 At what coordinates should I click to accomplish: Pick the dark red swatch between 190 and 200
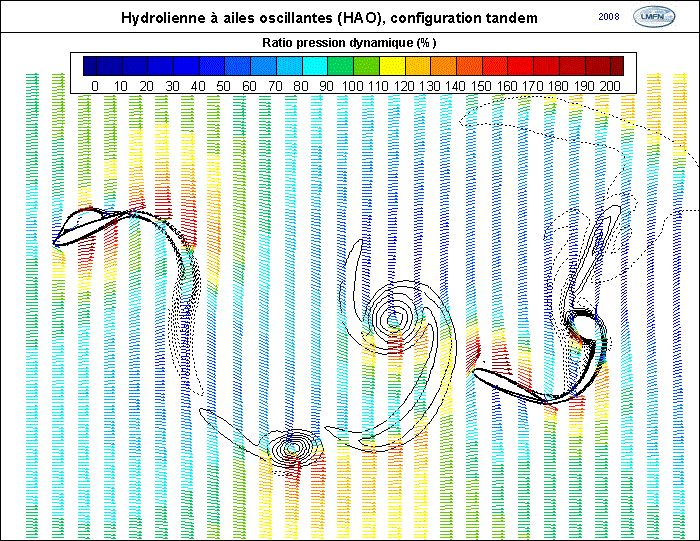pyautogui.click(x=598, y=66)
